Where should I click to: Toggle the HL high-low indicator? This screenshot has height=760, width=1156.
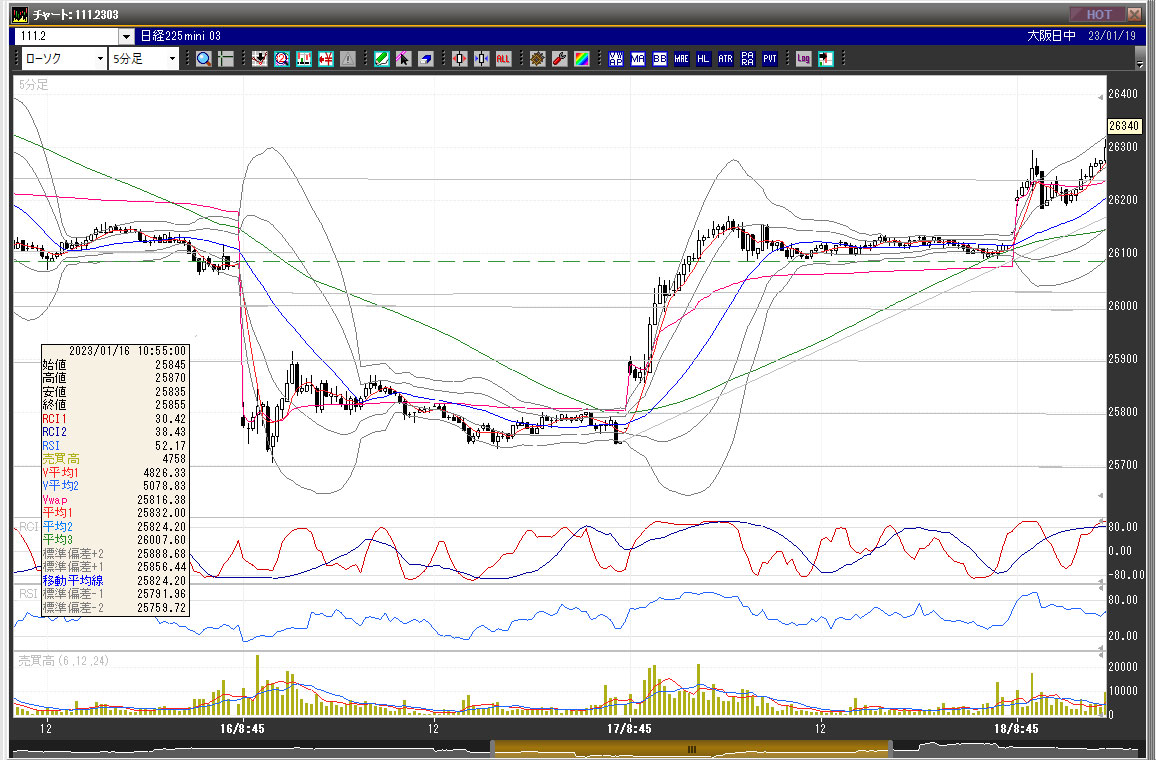[x=703, y=59]
